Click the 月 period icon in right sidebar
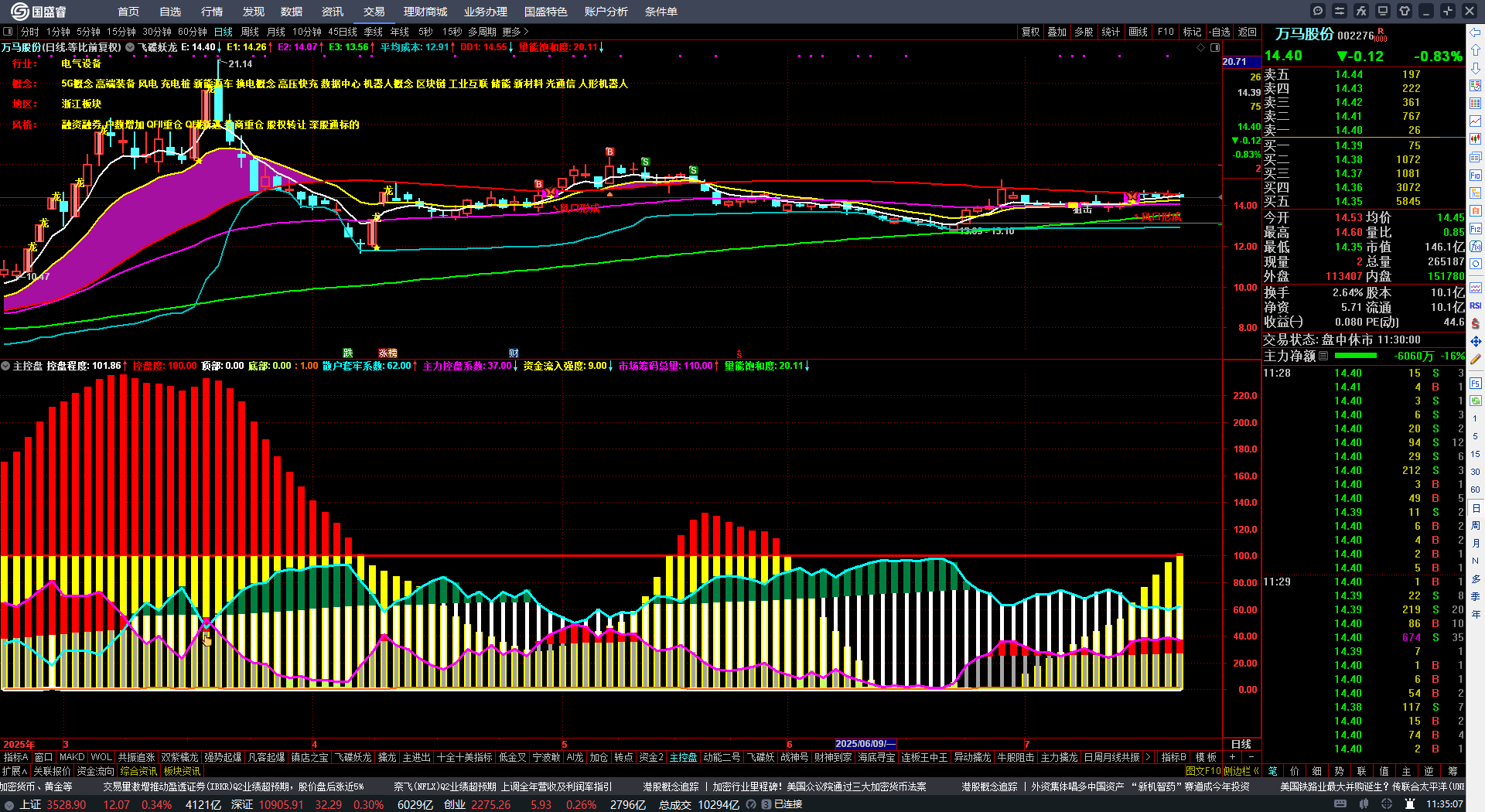Screen dimensions: 1485x812 [x=1476, y=544]
